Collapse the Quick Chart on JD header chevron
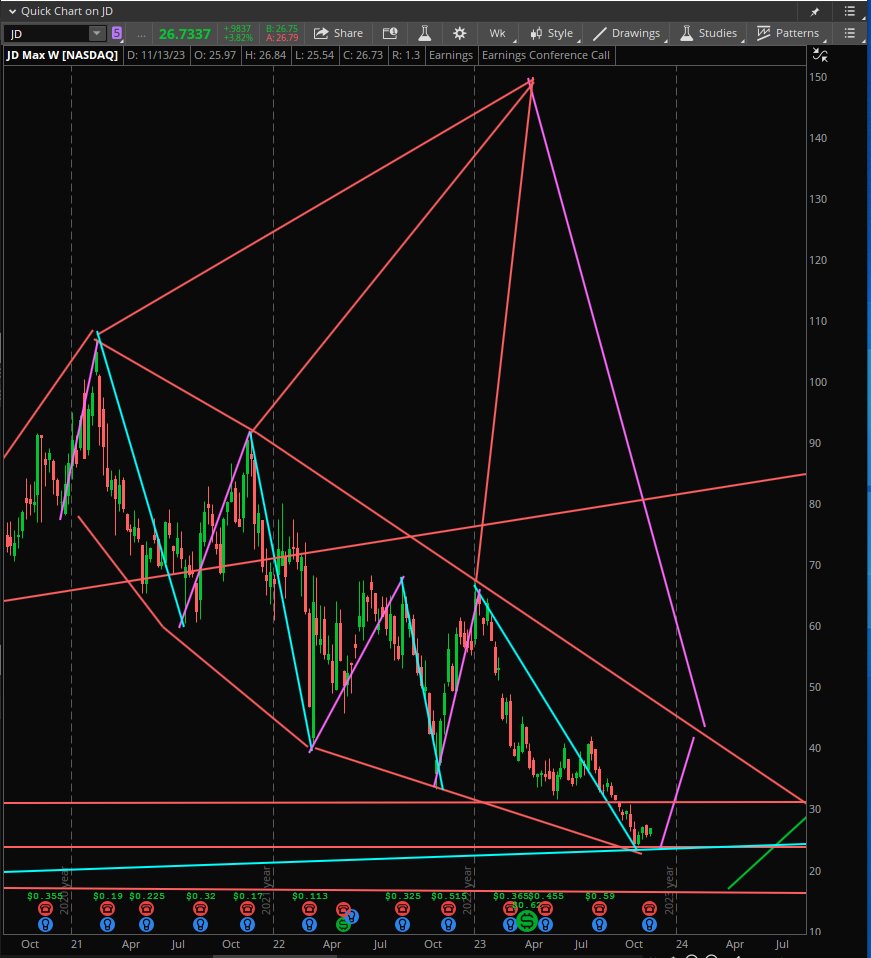The height and width of the screenshot is (958, 871). (12, 12)
